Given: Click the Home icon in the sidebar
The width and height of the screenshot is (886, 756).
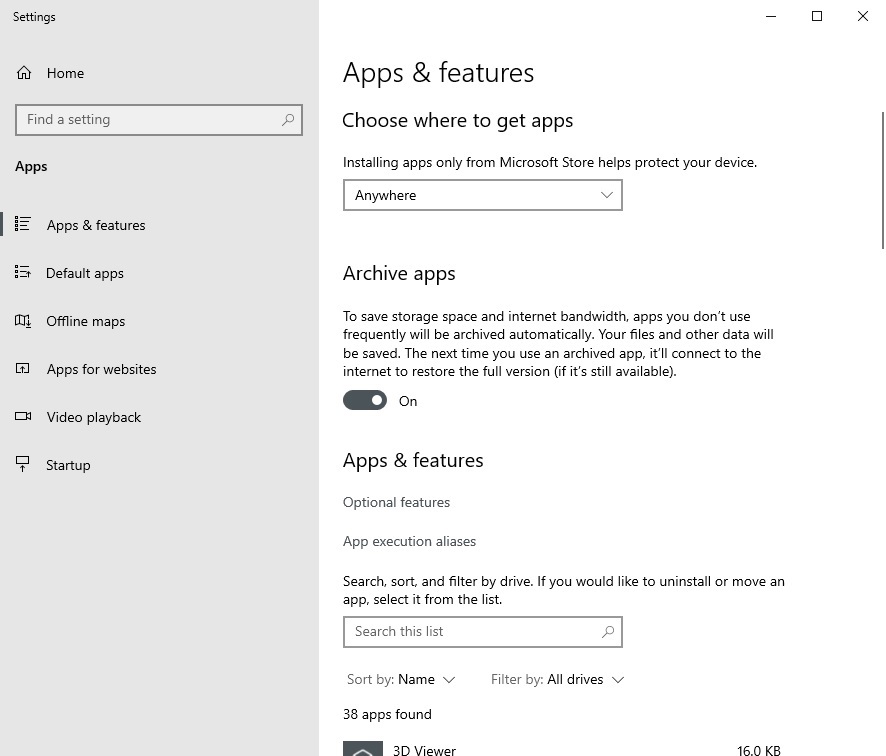Looking at the screenshot, I should 22,72.
